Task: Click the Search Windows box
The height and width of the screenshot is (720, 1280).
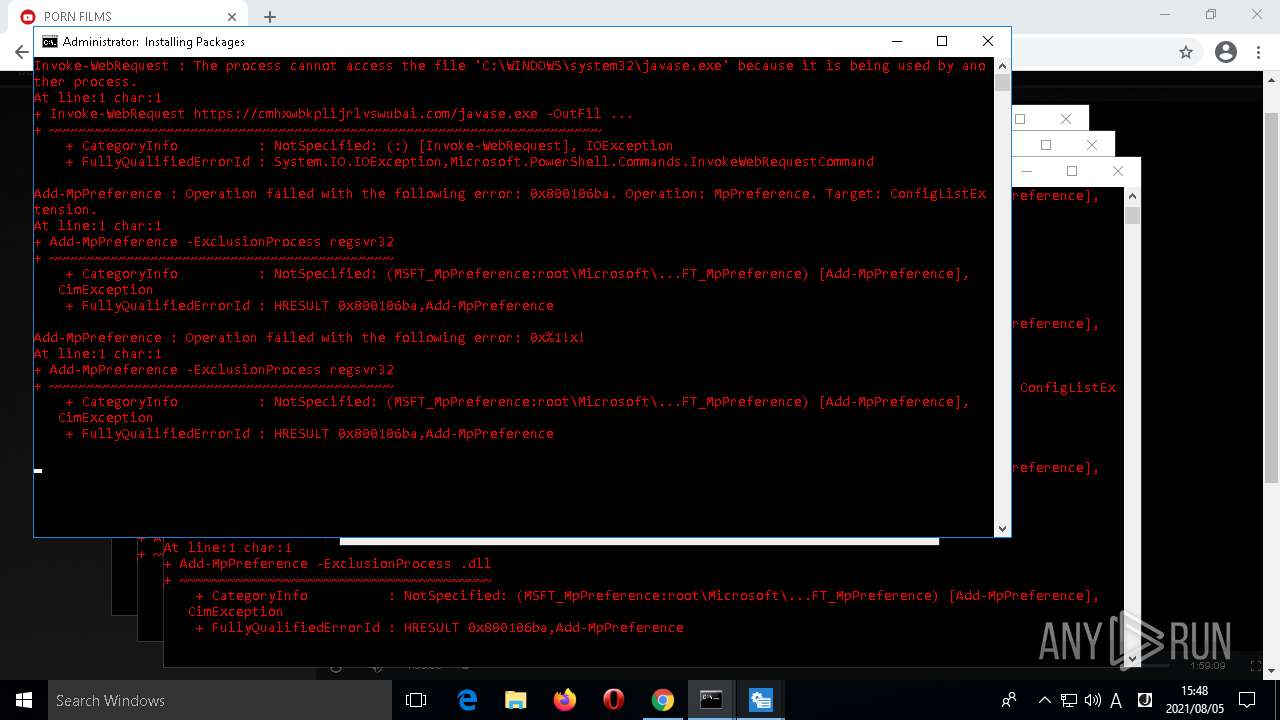Action: tap(220, 700)
